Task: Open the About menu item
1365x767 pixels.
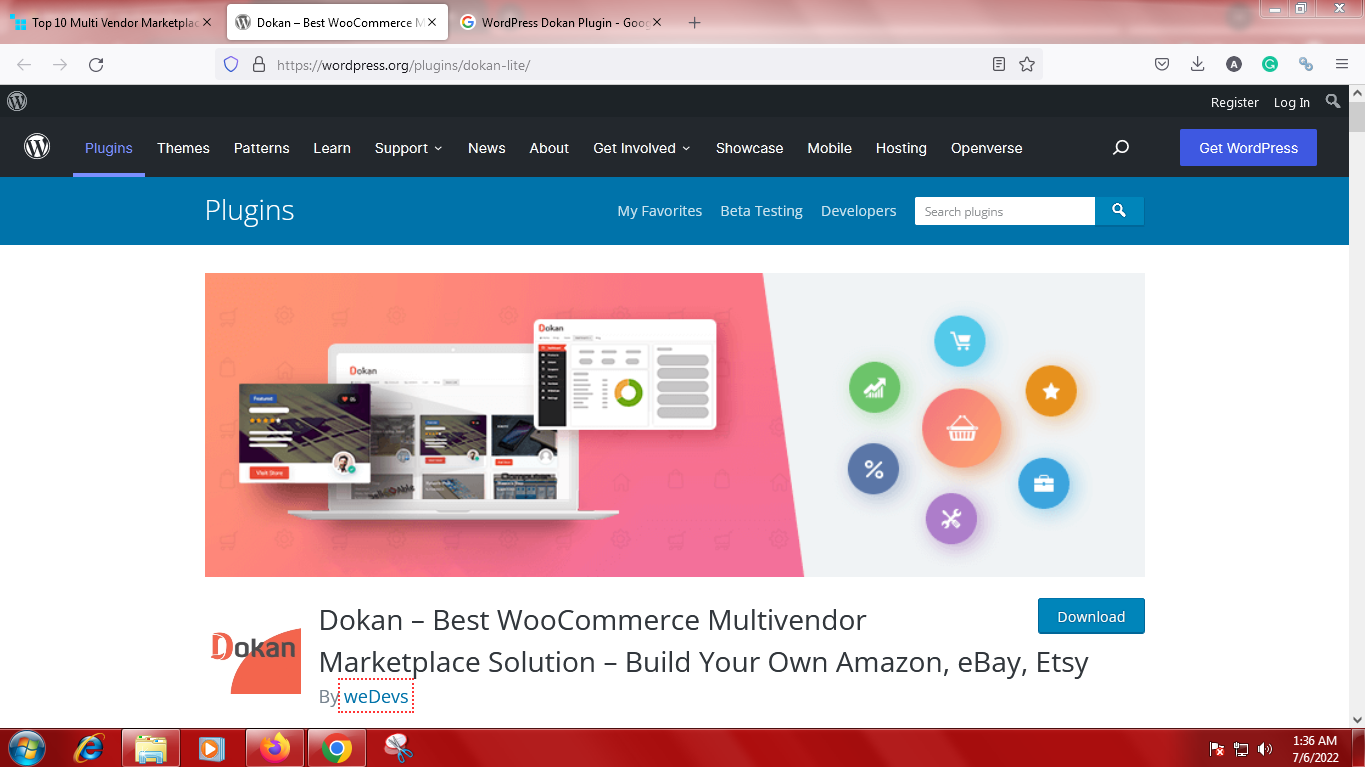Action: point(549,148)
